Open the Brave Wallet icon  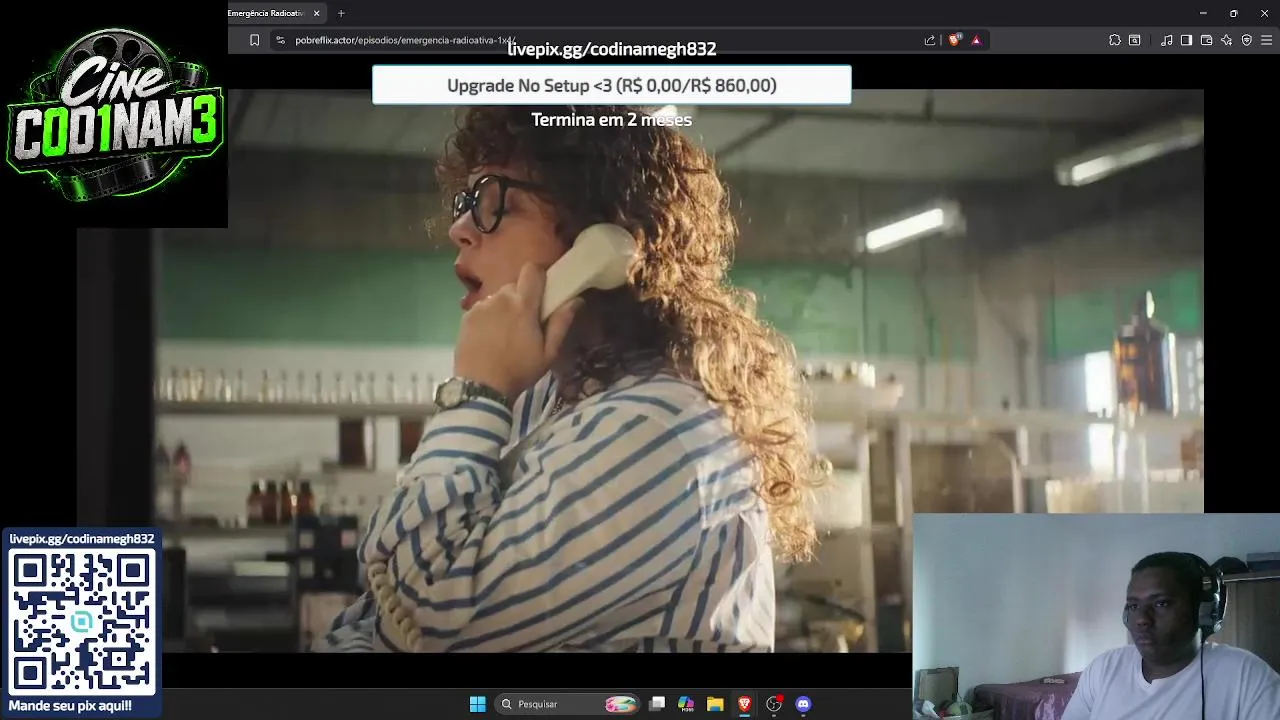(x=1206, y=40)
